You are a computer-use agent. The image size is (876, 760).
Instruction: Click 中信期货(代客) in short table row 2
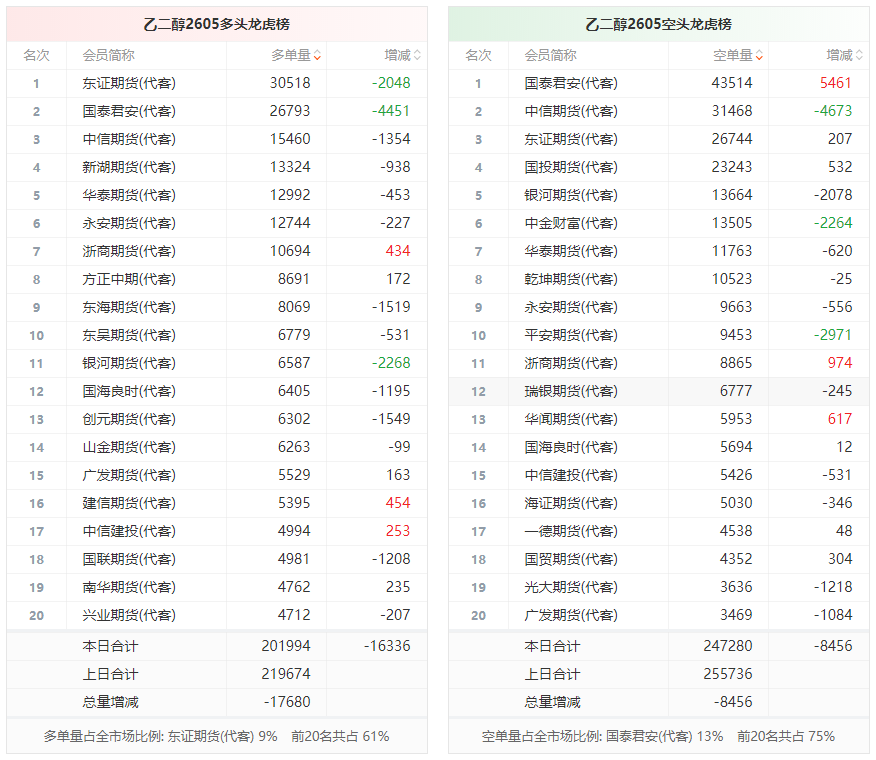pyautogui.click(x=571, y=111)
